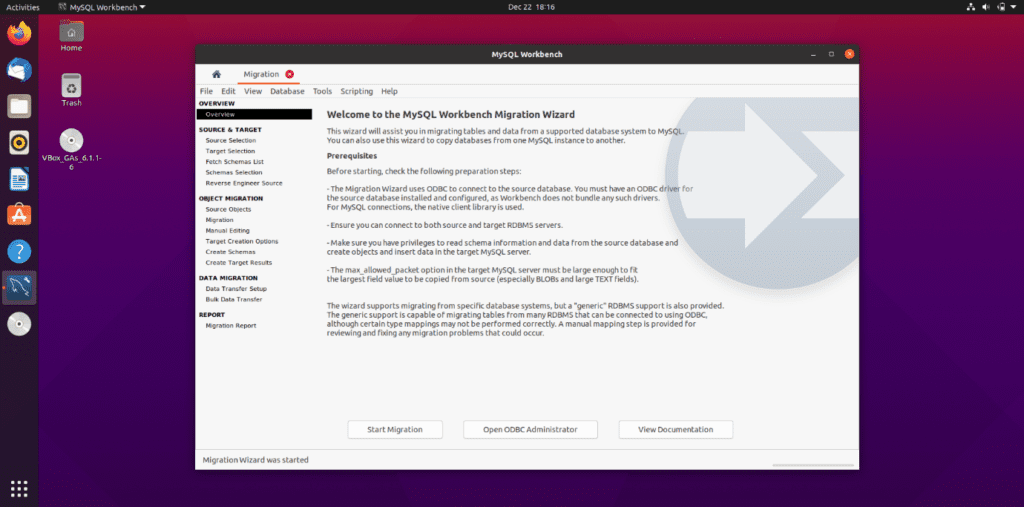Click the View Documentation button
This screenshot has width=1024, height=507.
(676, 430)
